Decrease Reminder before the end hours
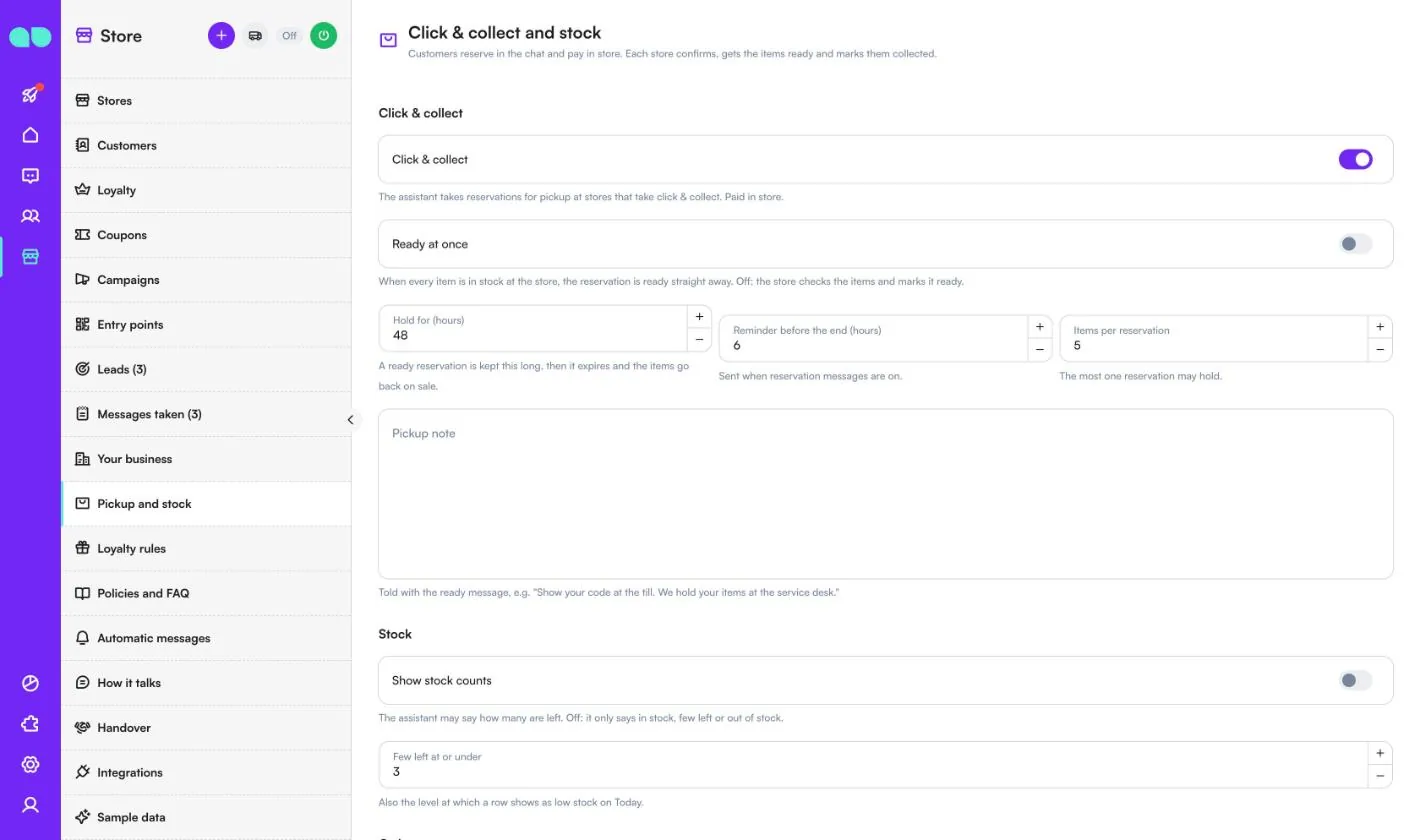The width and height of the screenshot is (1420, 840). click(1040, 350)
